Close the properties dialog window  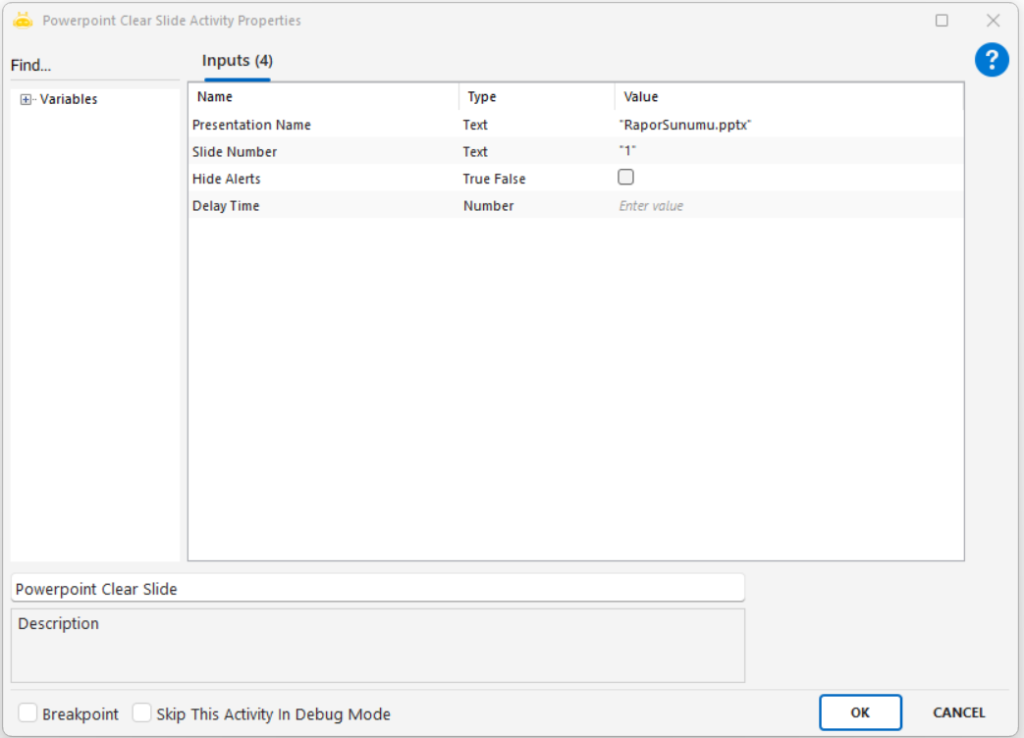coord(992,20)
